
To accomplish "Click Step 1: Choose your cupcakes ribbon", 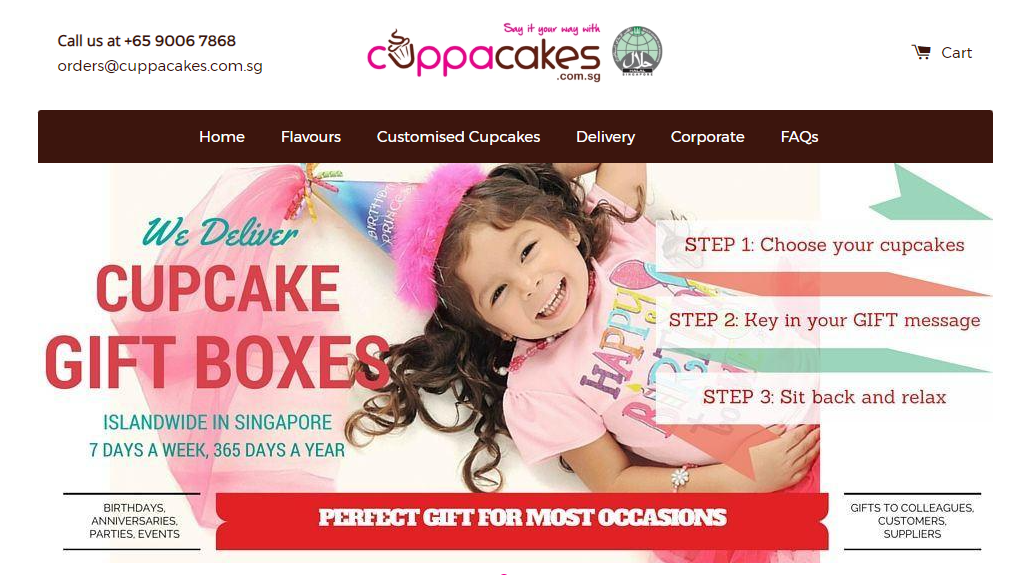I will 824,245.
